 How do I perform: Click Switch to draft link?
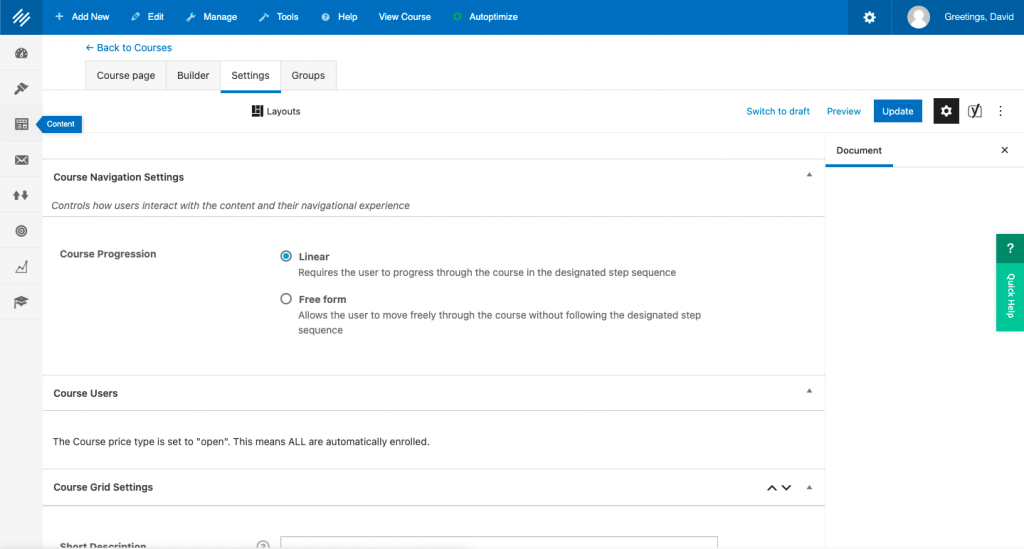point(778,111)
